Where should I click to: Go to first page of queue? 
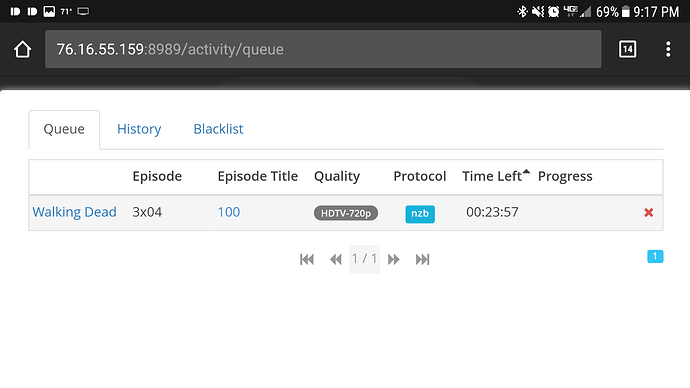pos(307,260)
